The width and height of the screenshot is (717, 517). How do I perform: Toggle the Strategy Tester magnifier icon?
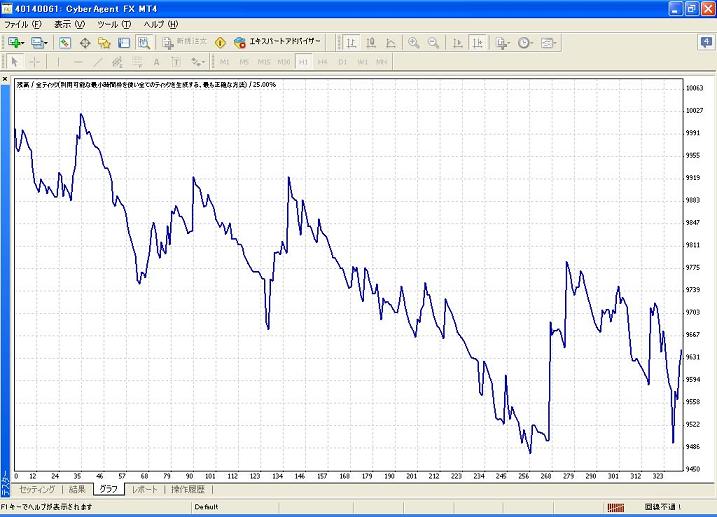[x=144, y=43]
